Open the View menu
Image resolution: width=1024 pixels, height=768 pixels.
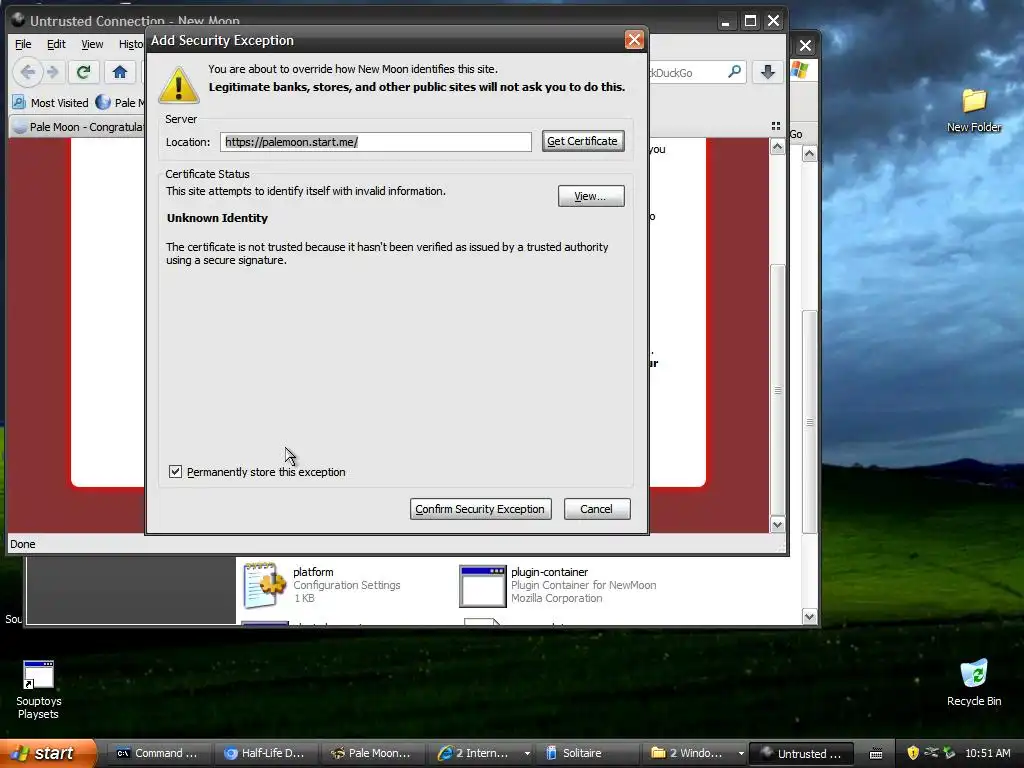pyautogui.click(x=92, y=44)
